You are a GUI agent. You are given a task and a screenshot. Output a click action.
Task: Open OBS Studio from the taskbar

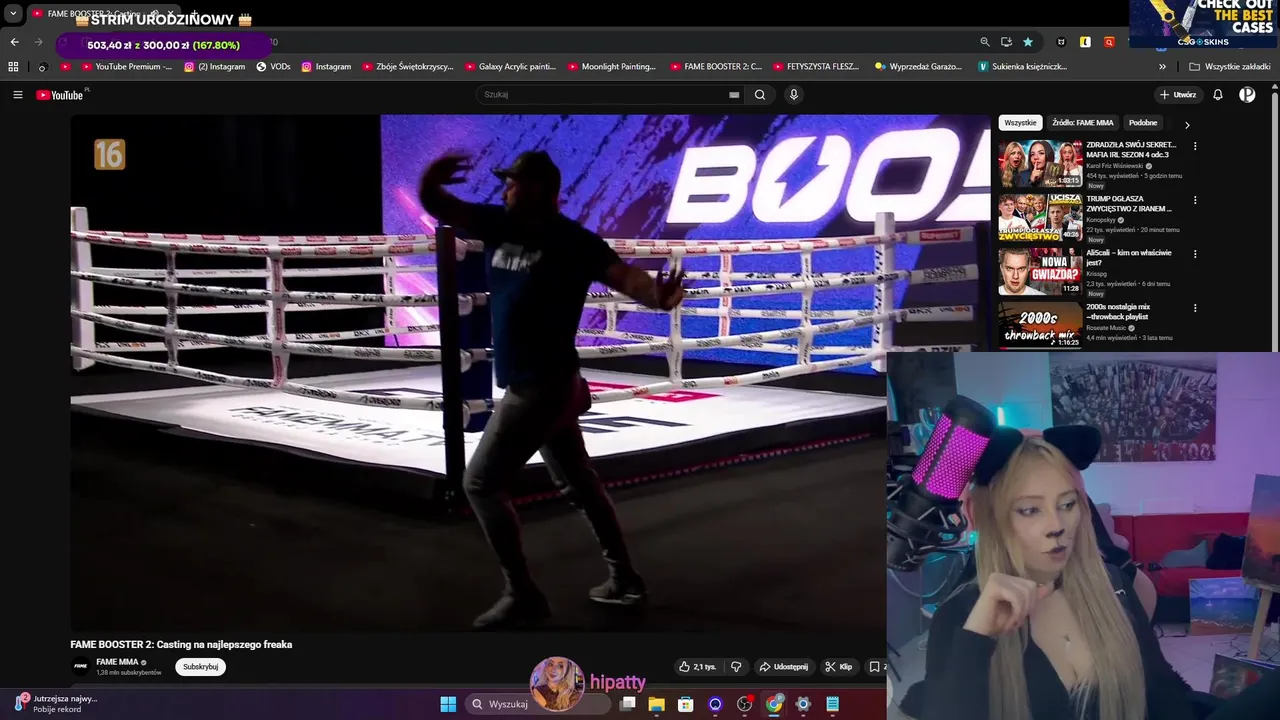pyautogui.click(x=744, y=704)
